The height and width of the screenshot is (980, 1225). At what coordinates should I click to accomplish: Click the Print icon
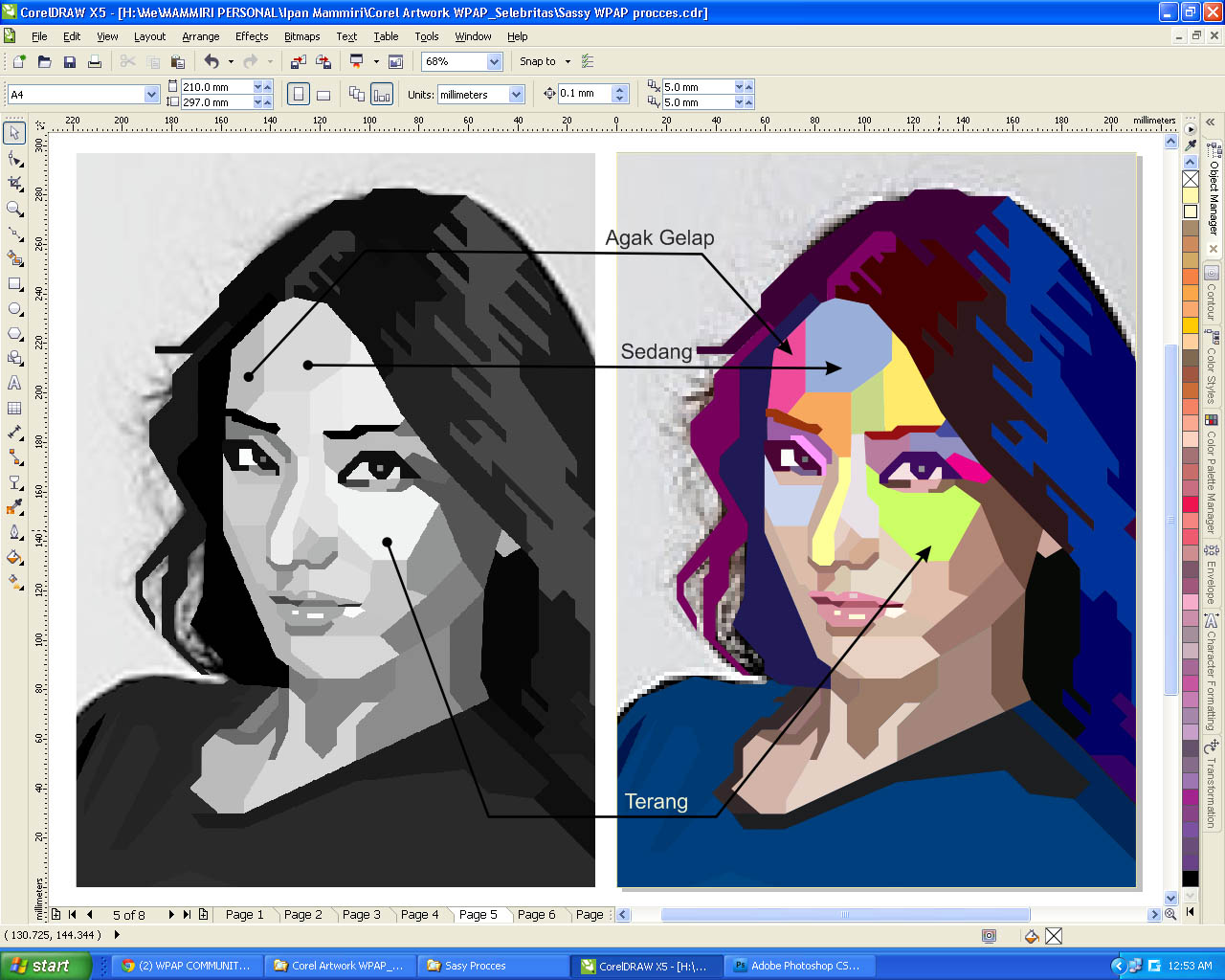94,61
